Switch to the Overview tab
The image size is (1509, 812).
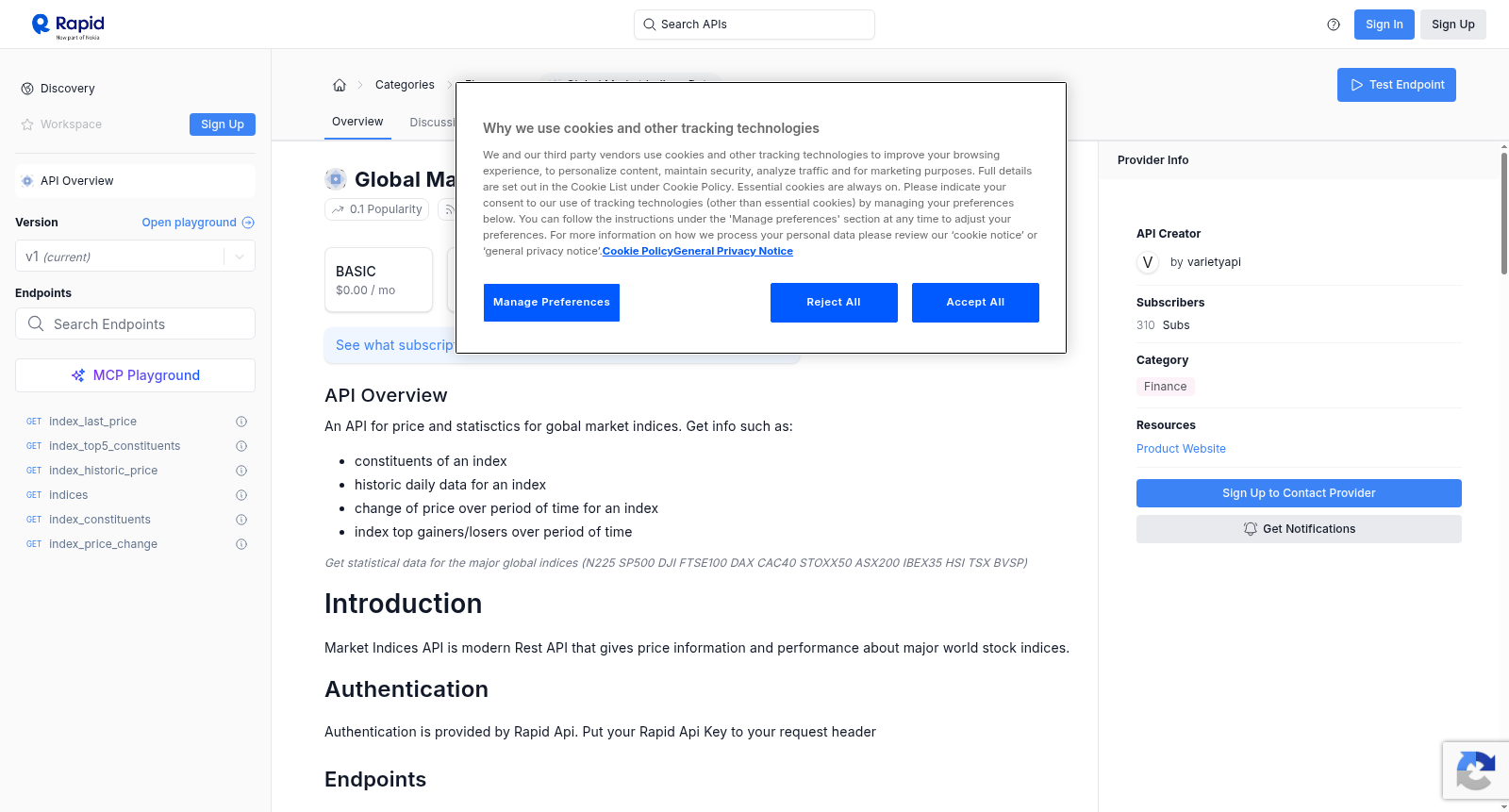coord(357,122)
